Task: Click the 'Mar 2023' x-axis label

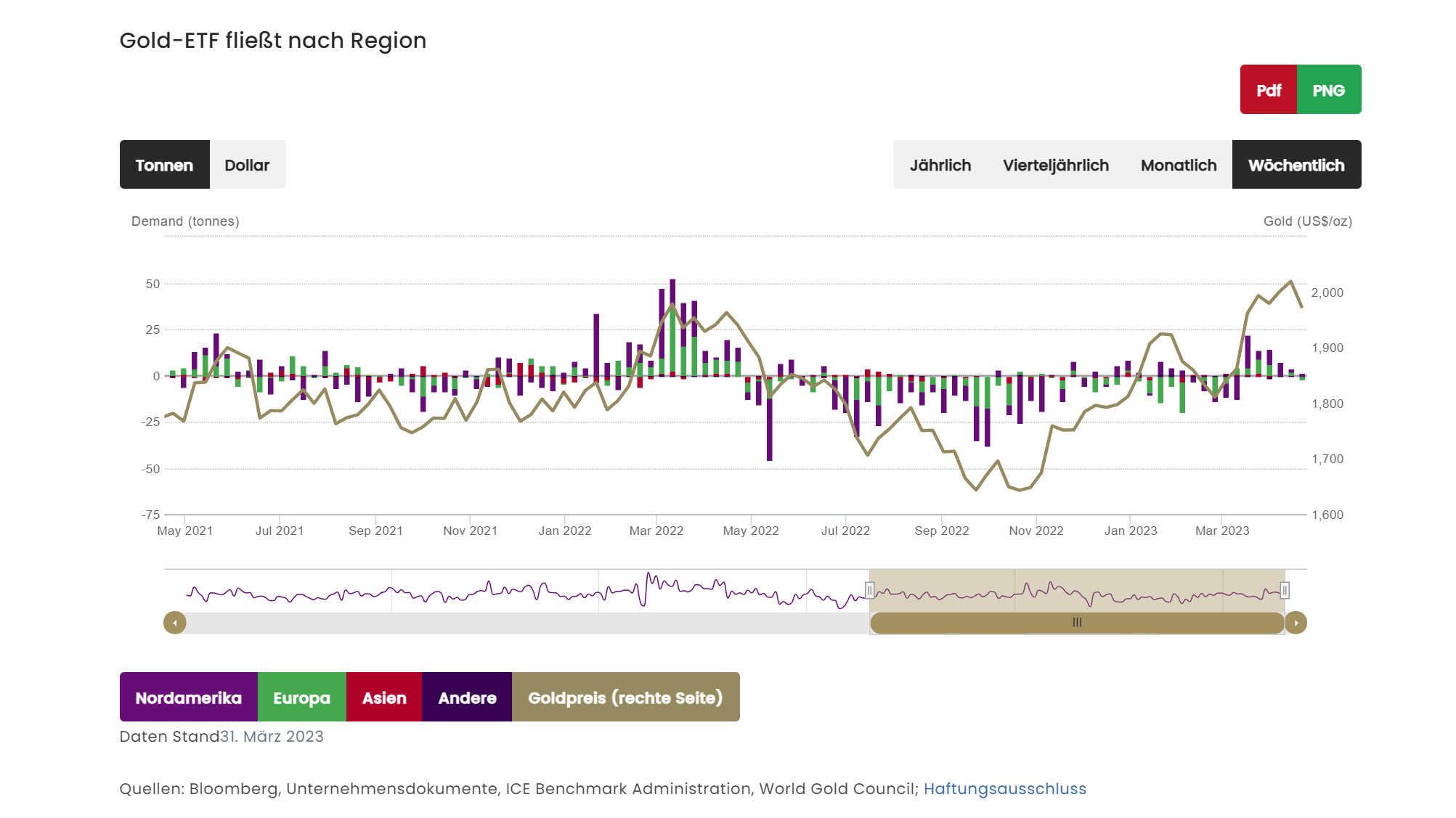Action: (1222, 531)
